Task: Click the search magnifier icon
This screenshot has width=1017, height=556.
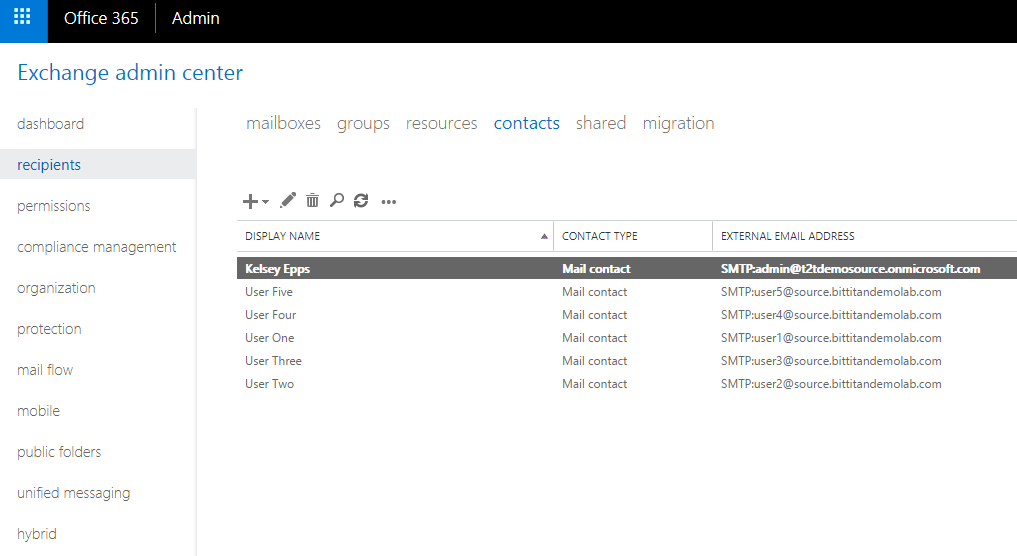Action: click(337, 200)
